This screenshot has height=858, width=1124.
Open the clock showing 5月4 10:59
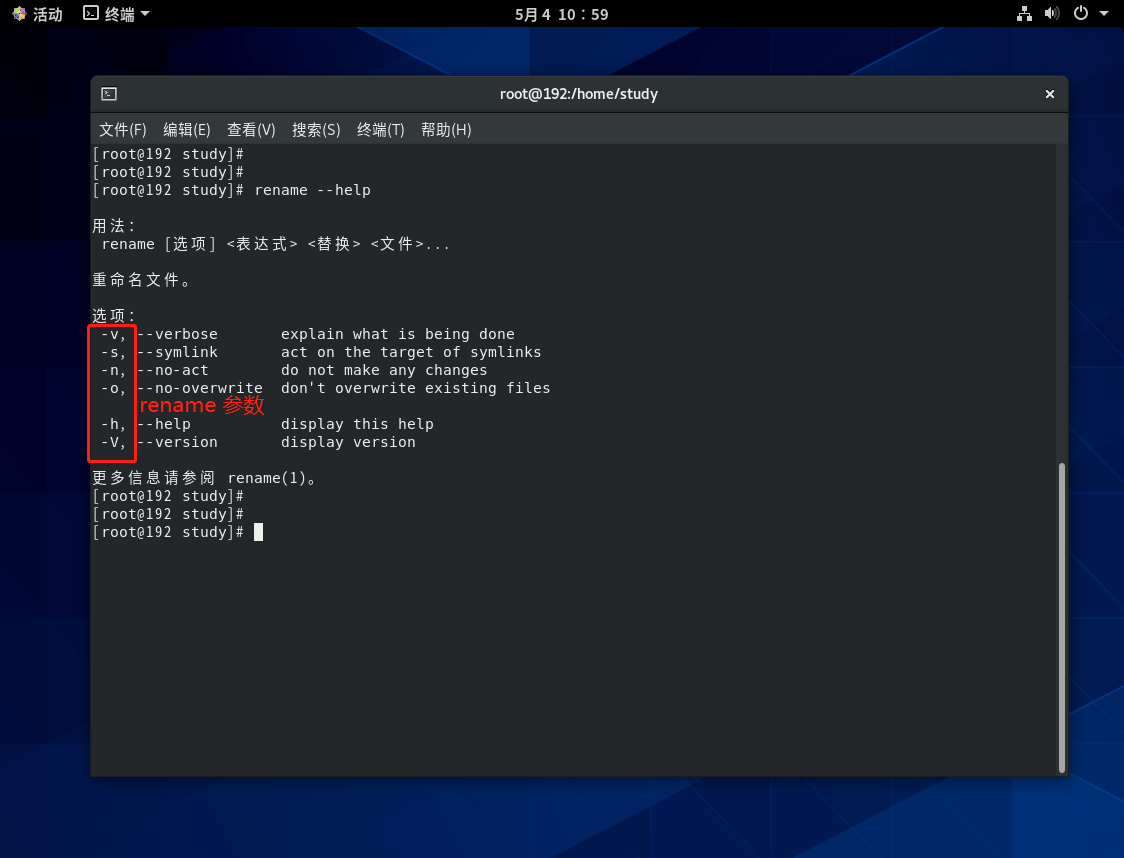pos(561,14)
